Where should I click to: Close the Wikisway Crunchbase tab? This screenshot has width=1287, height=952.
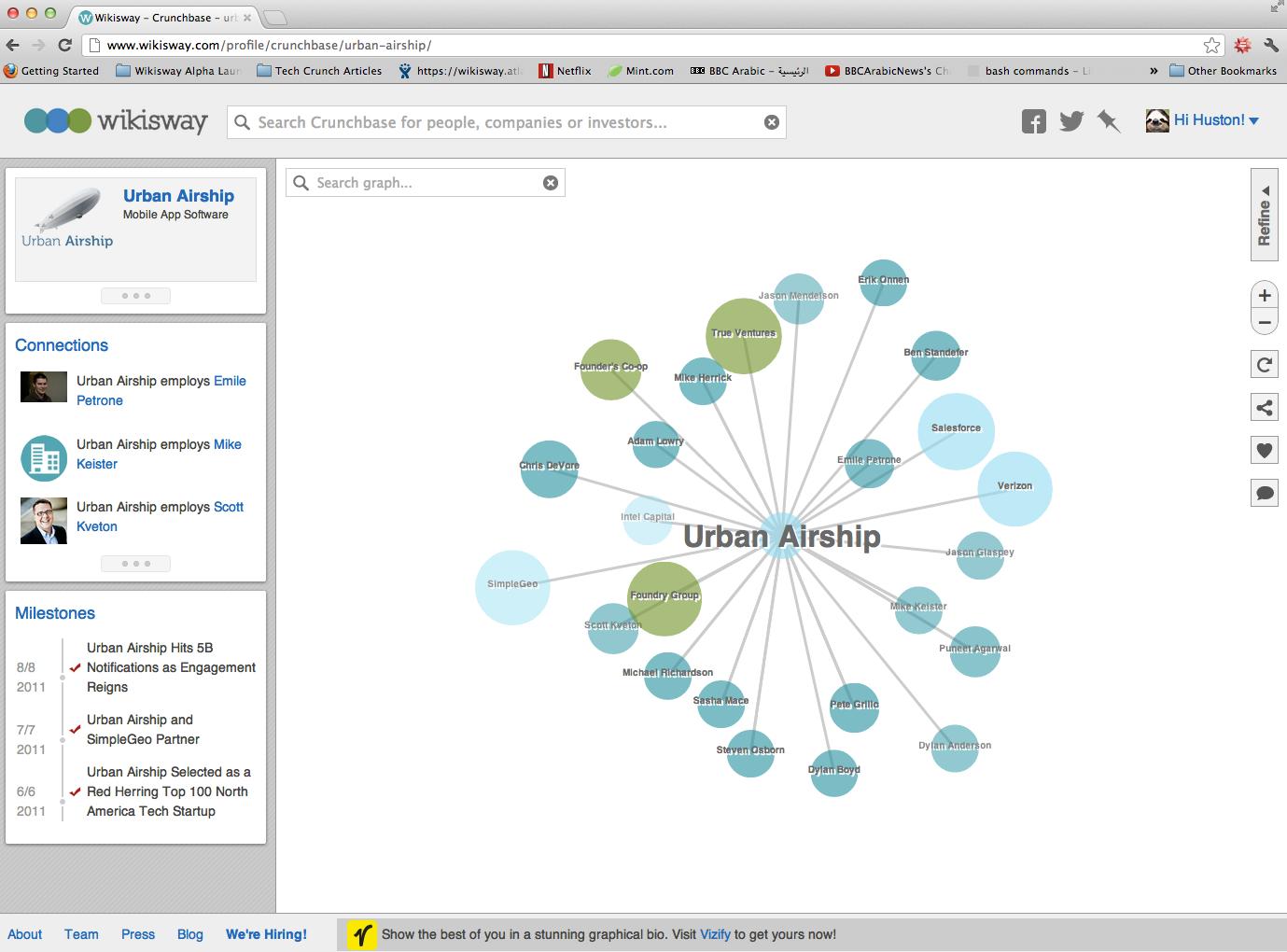pyautogui.click(x=247, y=18)
